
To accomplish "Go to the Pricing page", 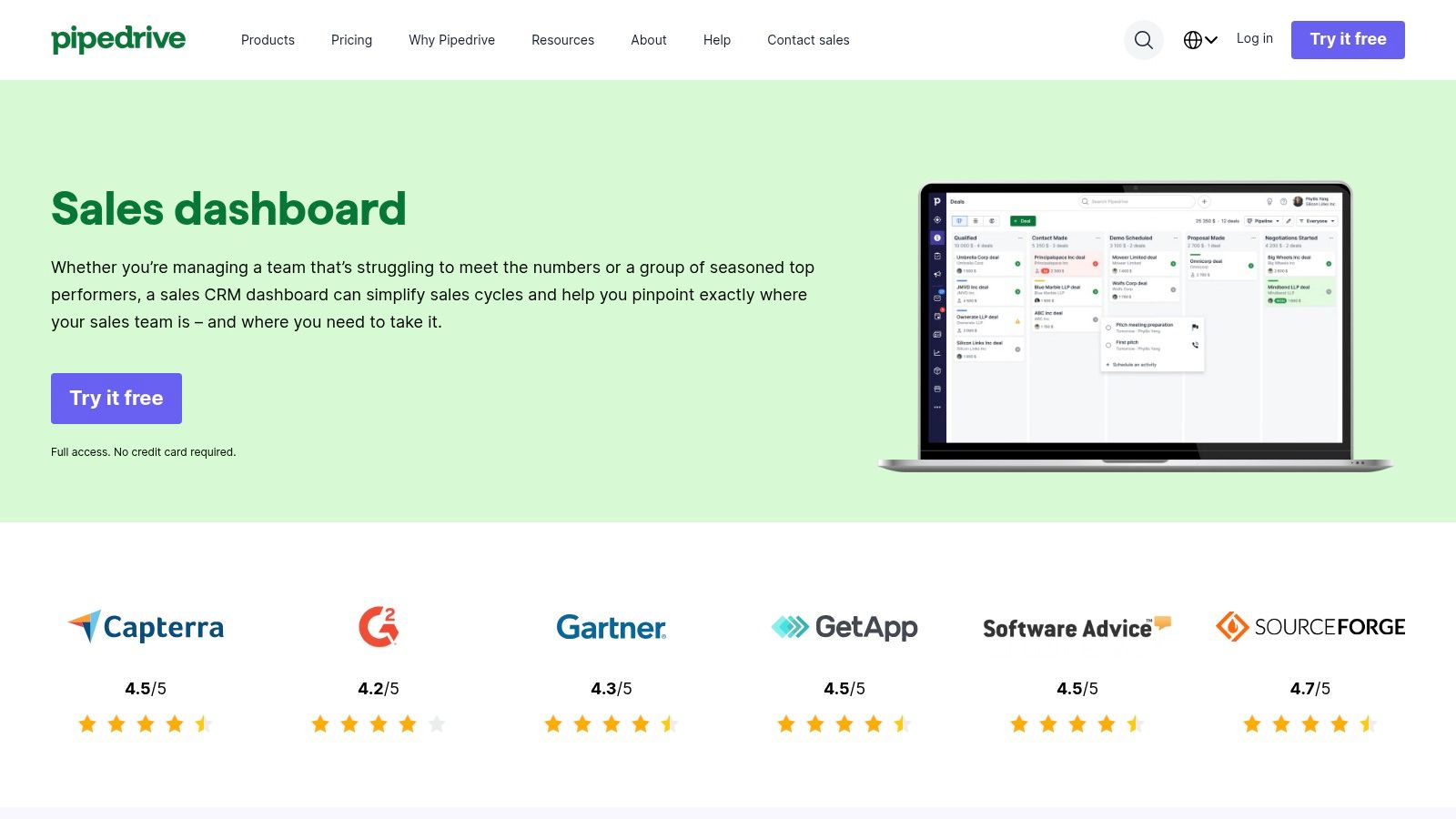I will click(351, 40).
